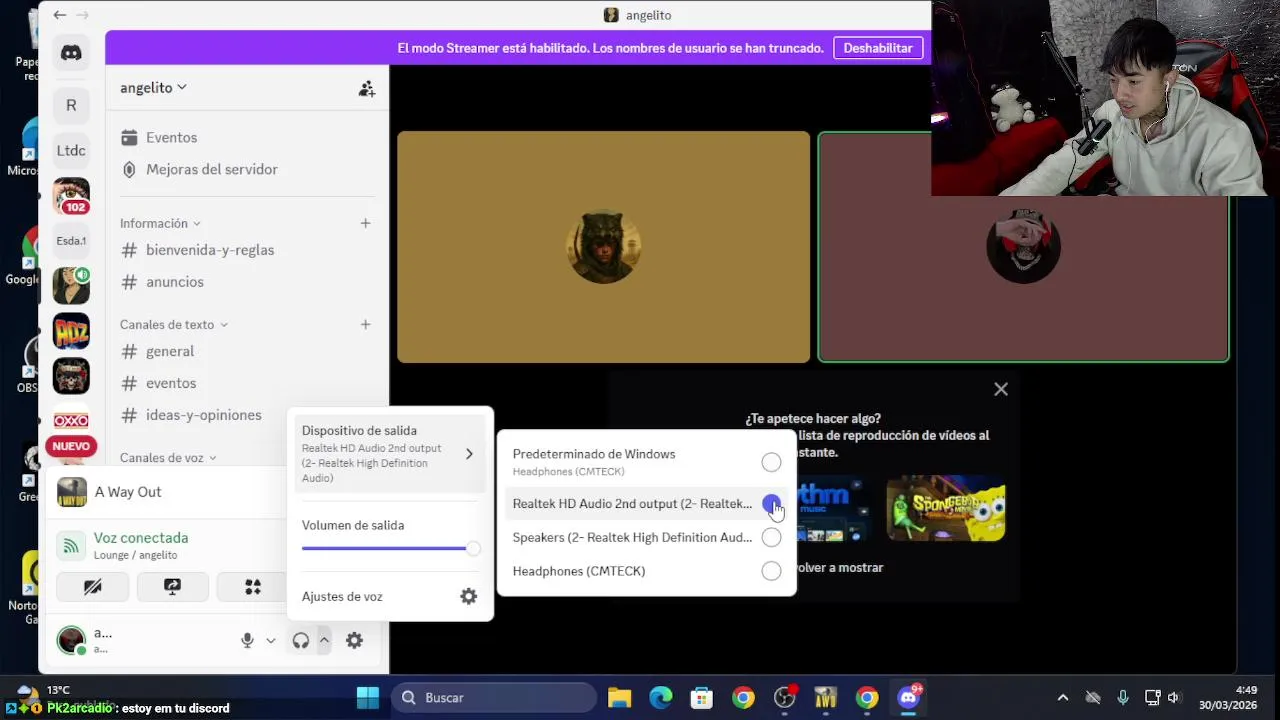
Task: Open Microsoft Edge from taskbar
Action: click(661, 698)
